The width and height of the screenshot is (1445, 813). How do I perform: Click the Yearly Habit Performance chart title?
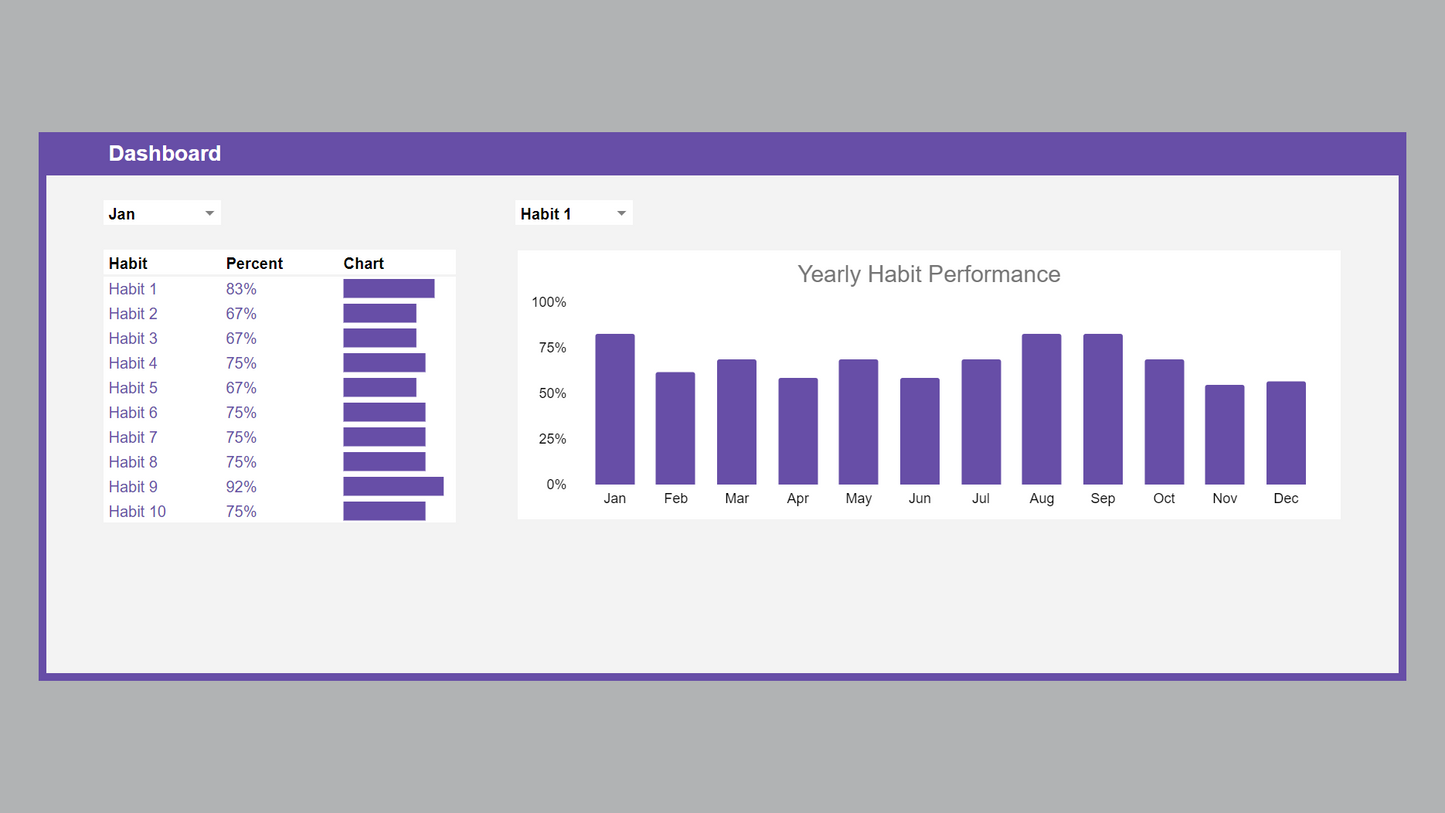[928, 275]
